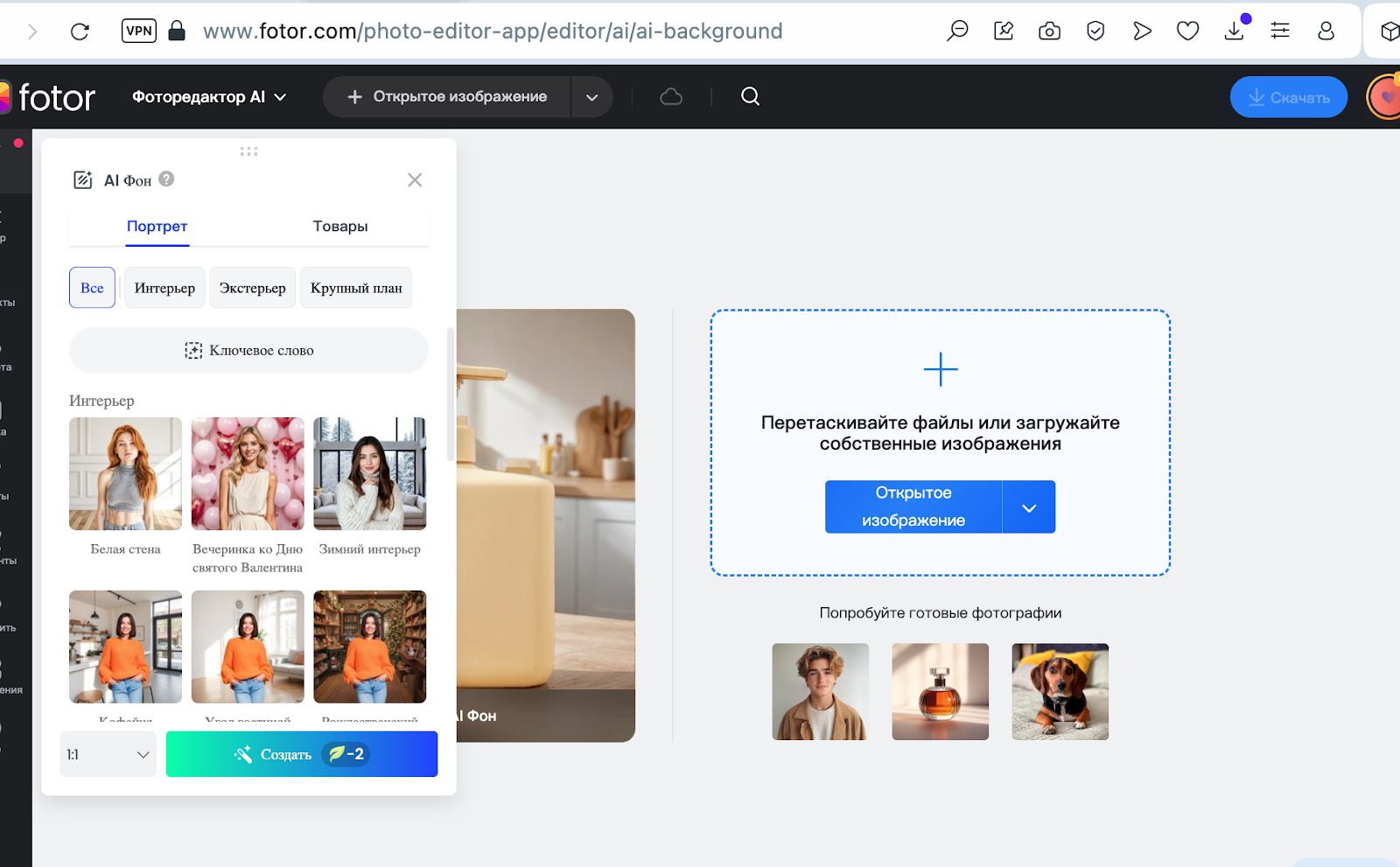Click blue Открытое изображение upload button
Viewport: 1400px width, 867px height.
pyautogui.click(x=913, y=507)
